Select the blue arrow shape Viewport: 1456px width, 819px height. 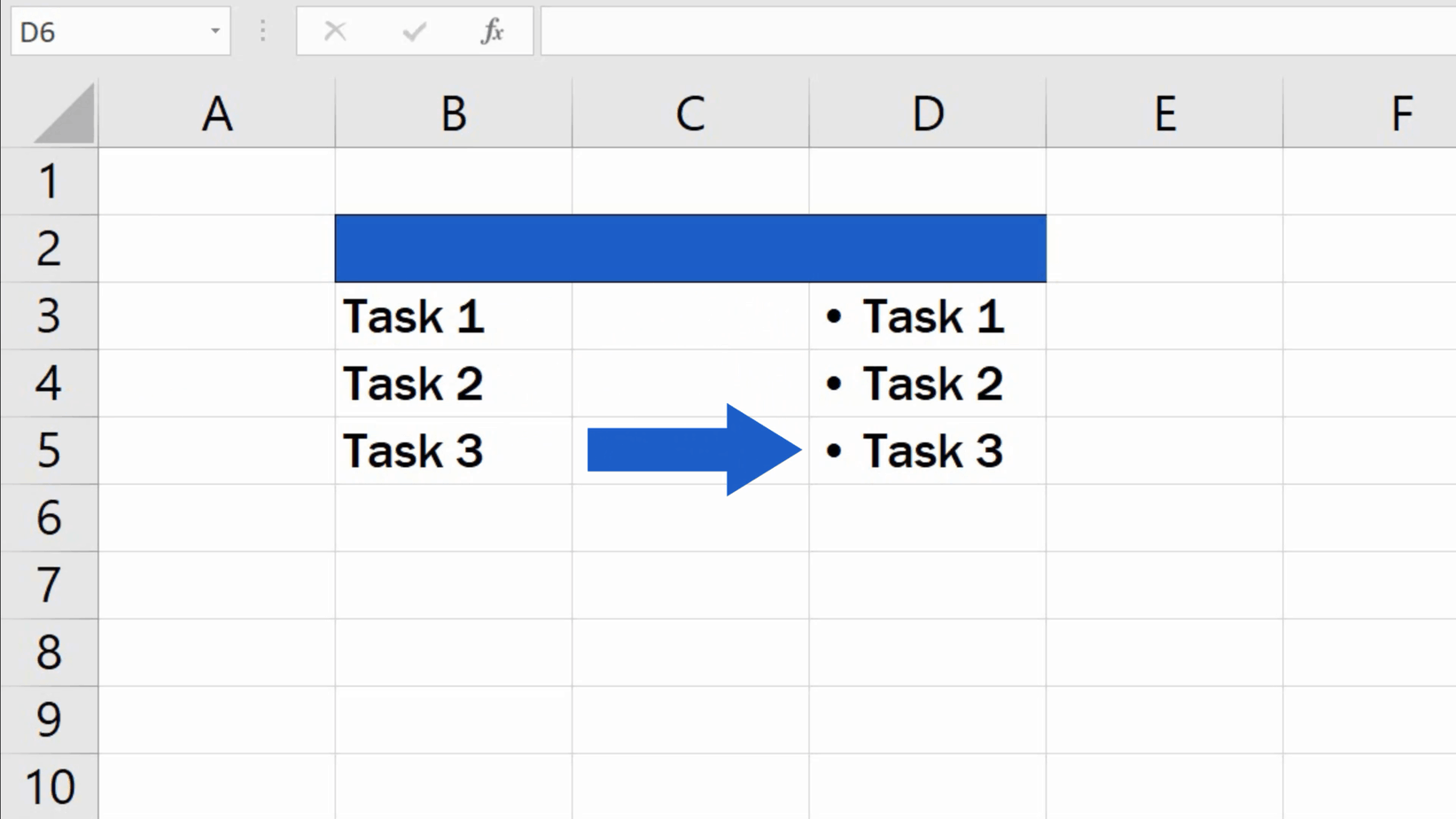(700, 450)
